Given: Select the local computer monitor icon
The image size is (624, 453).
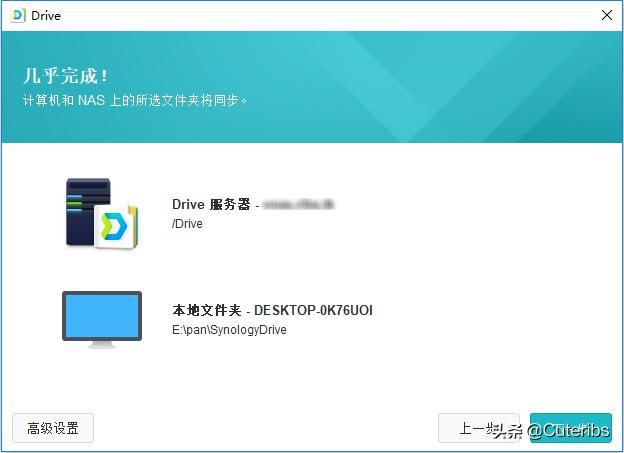Looking at the screenshot, I should coord(102,320).
